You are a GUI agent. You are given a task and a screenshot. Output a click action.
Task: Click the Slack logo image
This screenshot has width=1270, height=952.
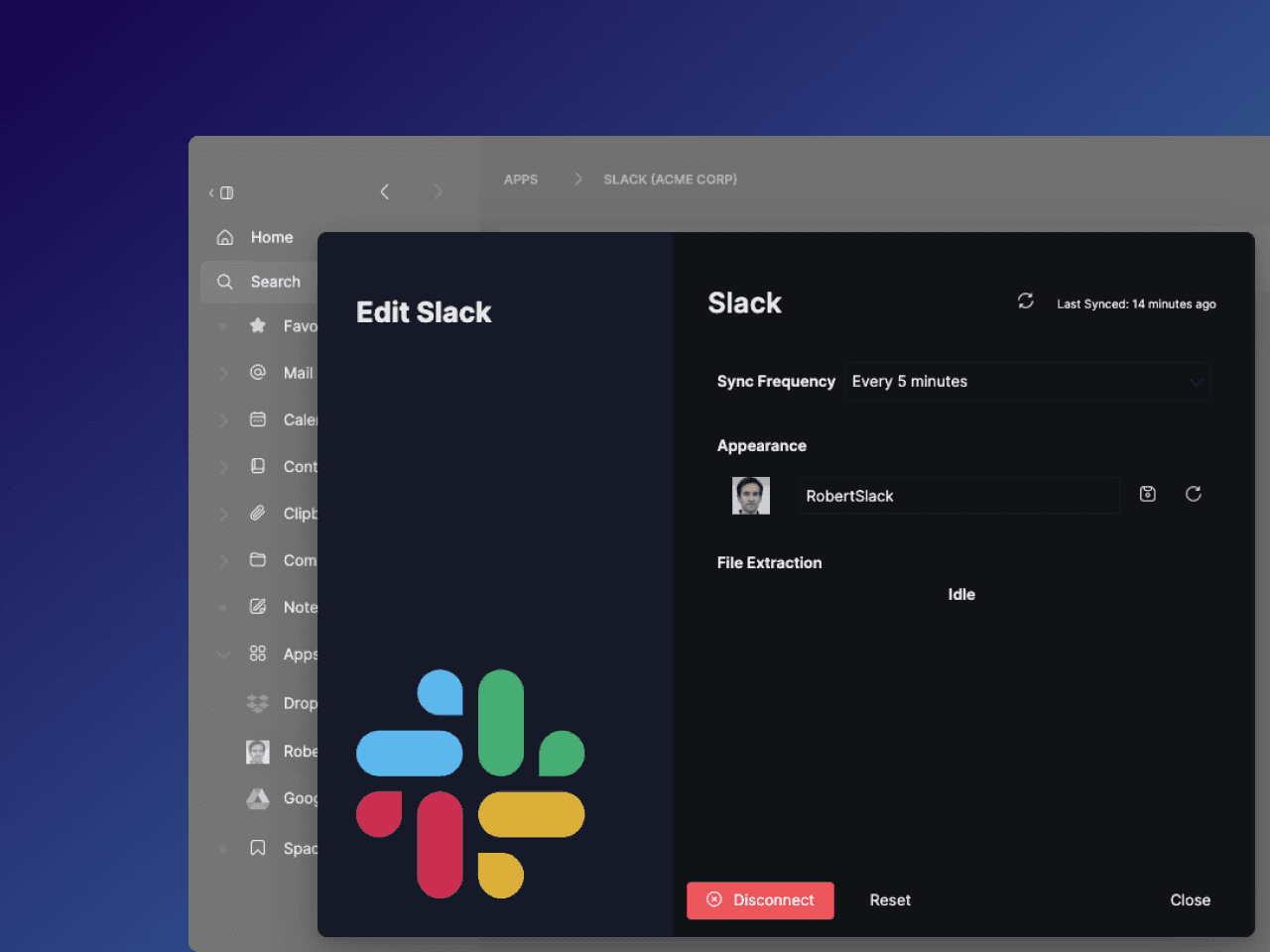(470, 784)
